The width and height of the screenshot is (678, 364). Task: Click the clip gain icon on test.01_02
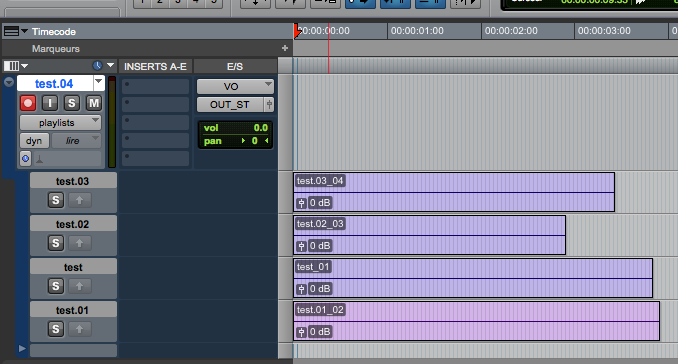click(x=301, y=332)
